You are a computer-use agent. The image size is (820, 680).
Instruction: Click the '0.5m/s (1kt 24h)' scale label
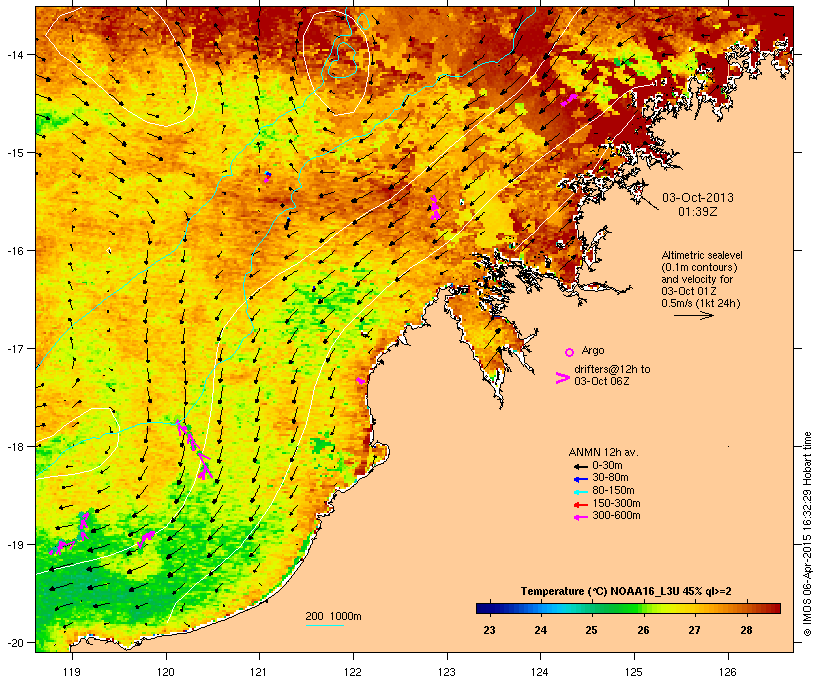click(x=701, y=303)
